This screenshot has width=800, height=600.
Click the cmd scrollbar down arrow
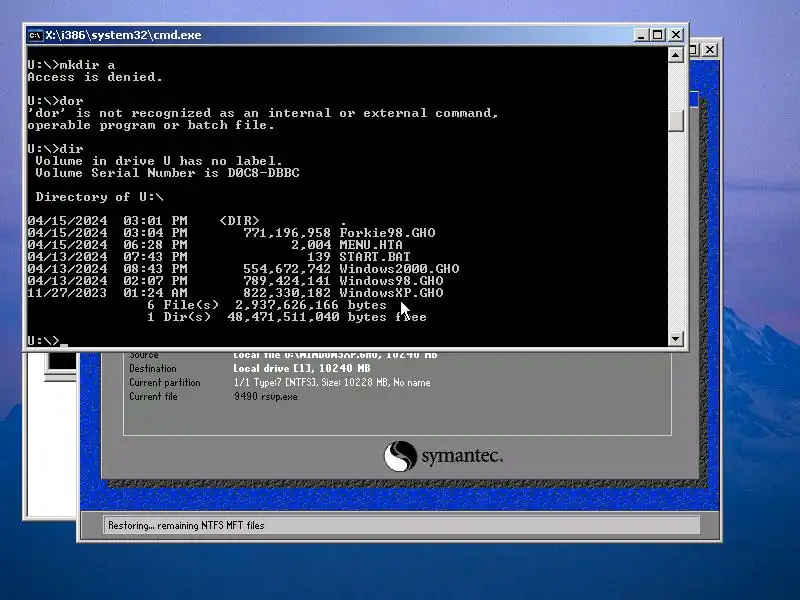(x=676, y=338)
